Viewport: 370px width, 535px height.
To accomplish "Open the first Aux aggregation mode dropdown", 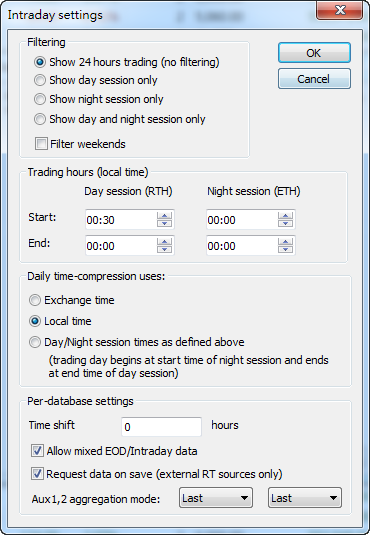I will click(216, 498).
